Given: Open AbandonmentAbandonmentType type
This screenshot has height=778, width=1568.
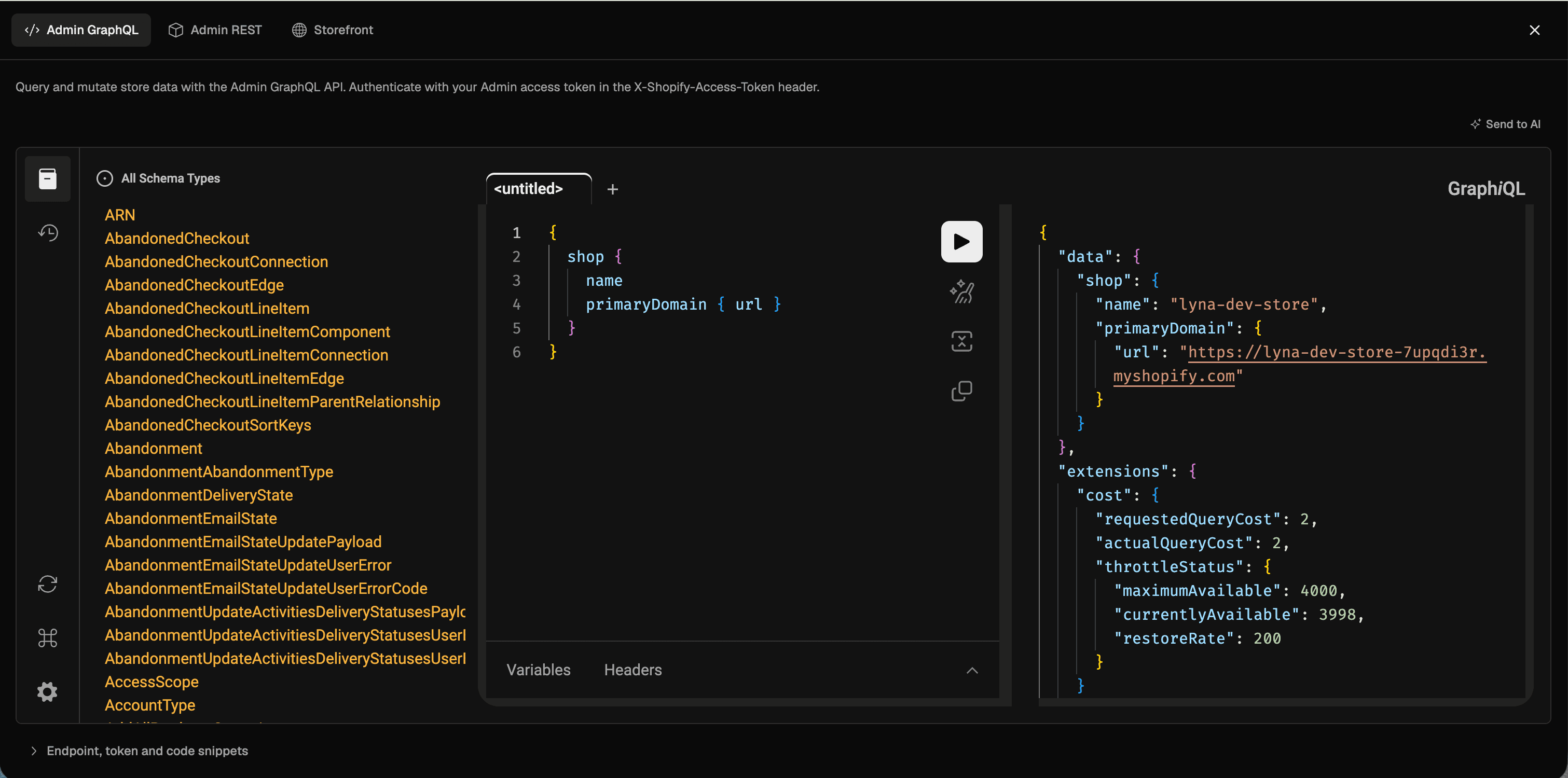Looking at the screenshot, I should pyautogui.click(x=218, y=471).
